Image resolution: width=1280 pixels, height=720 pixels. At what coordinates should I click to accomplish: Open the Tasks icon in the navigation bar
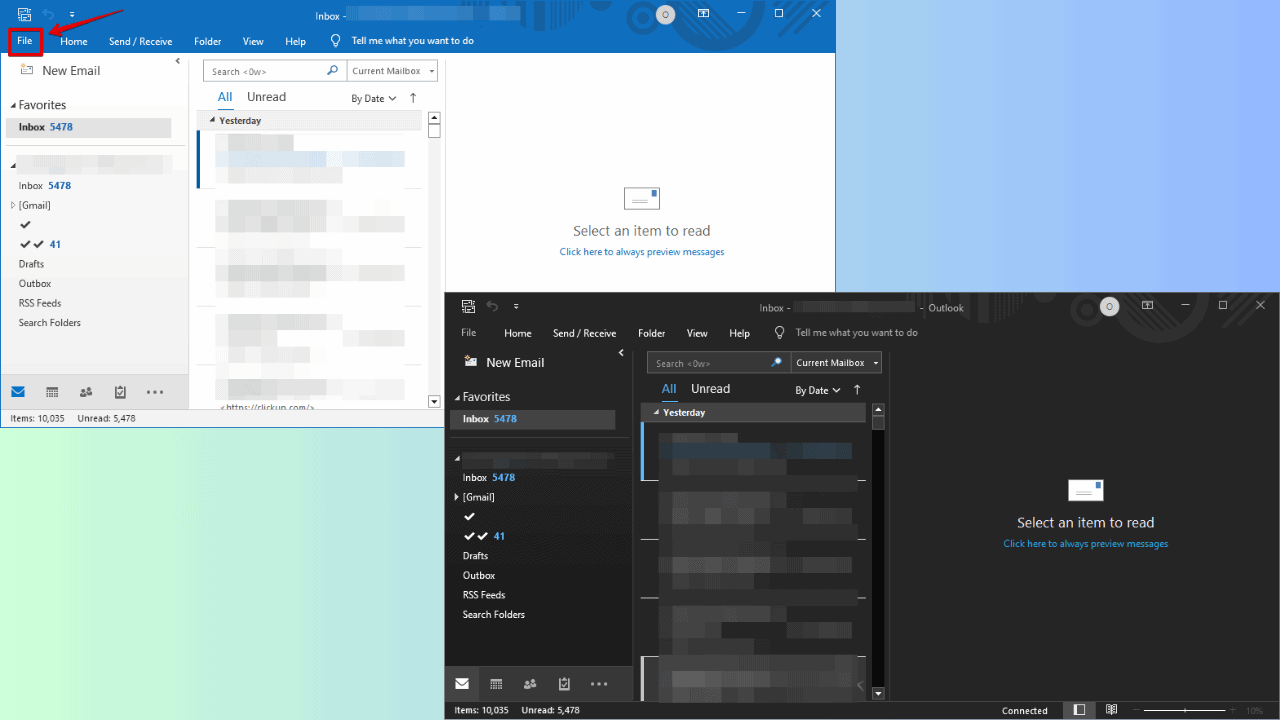tap(120, 391)
